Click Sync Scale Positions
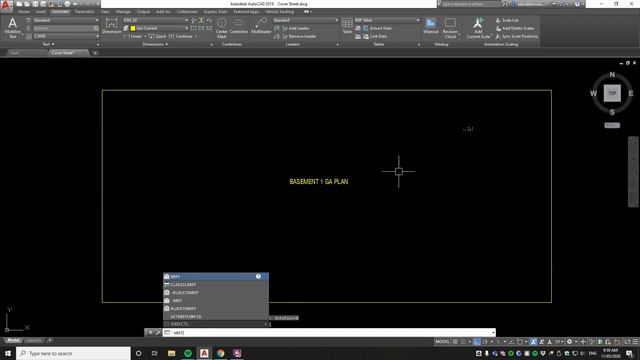The image size is (640, 360). 516,36
